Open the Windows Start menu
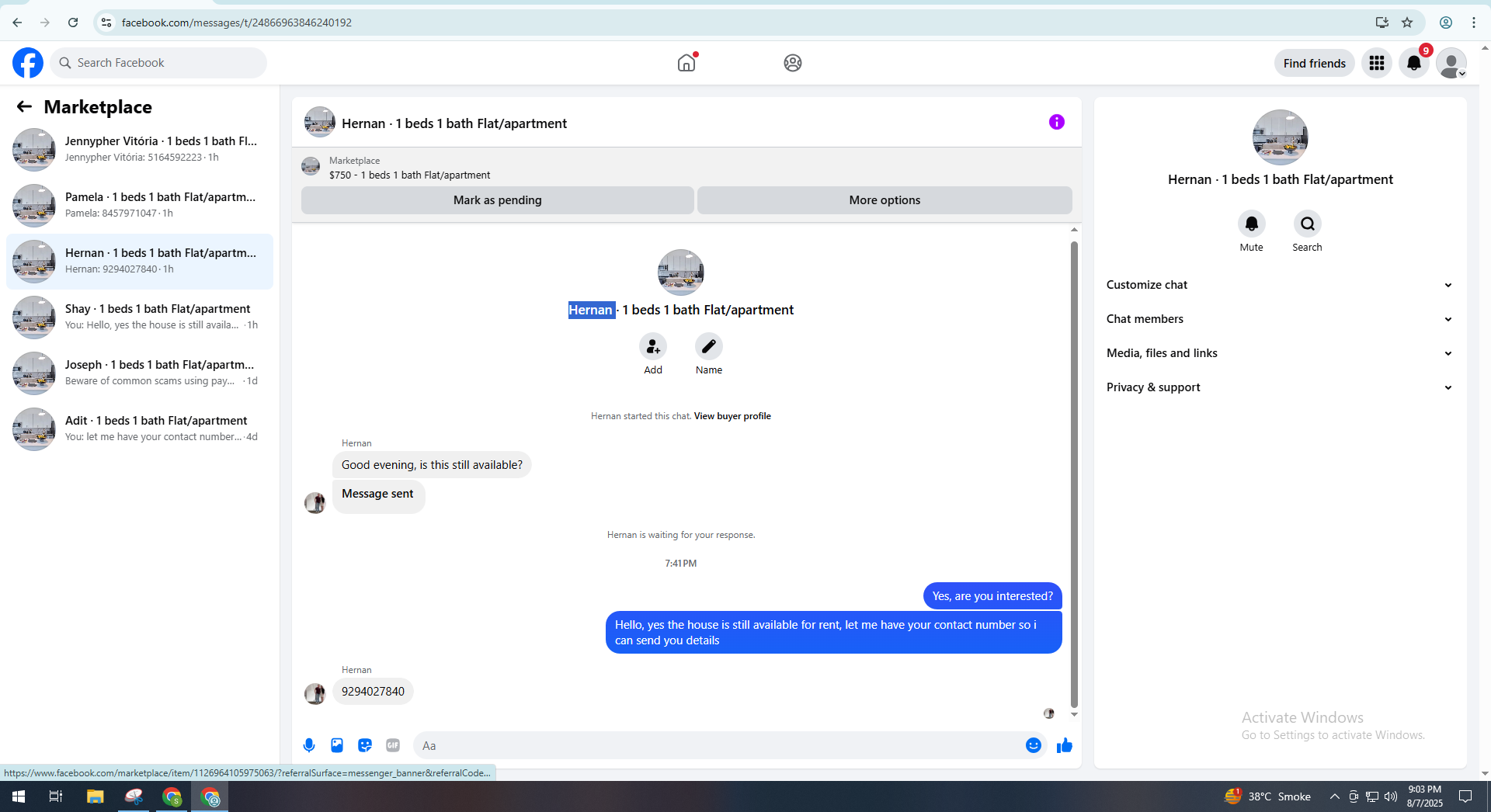Viewport: 1491px width, 812px height. pyautogui.click(x=19, y=796)
